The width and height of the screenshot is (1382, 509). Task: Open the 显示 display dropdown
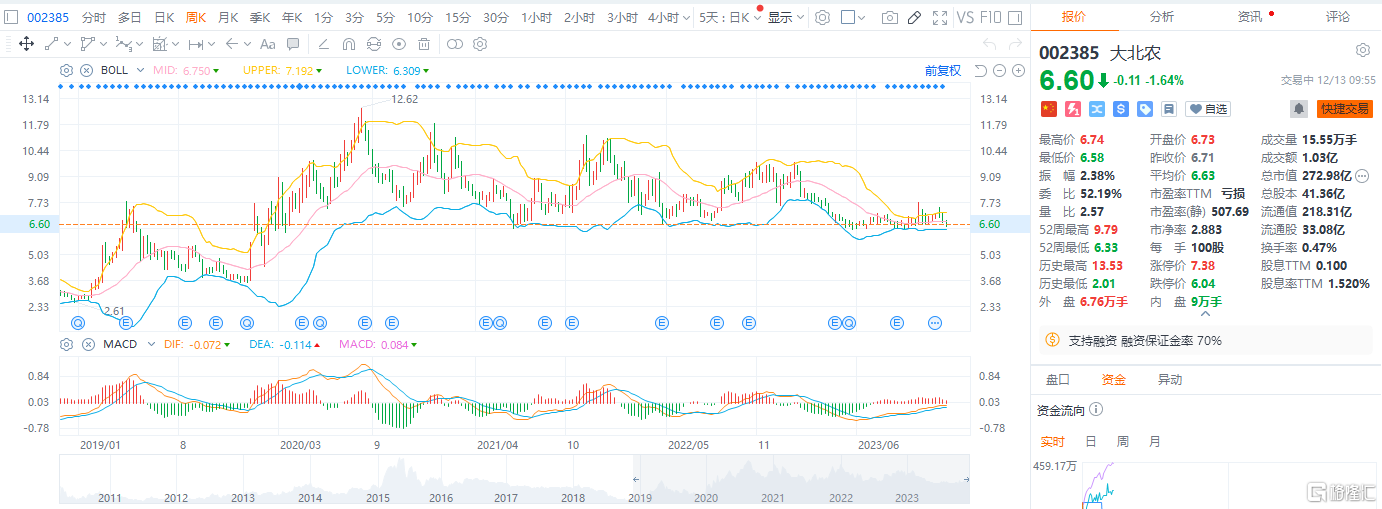click(x=786, y=18)
